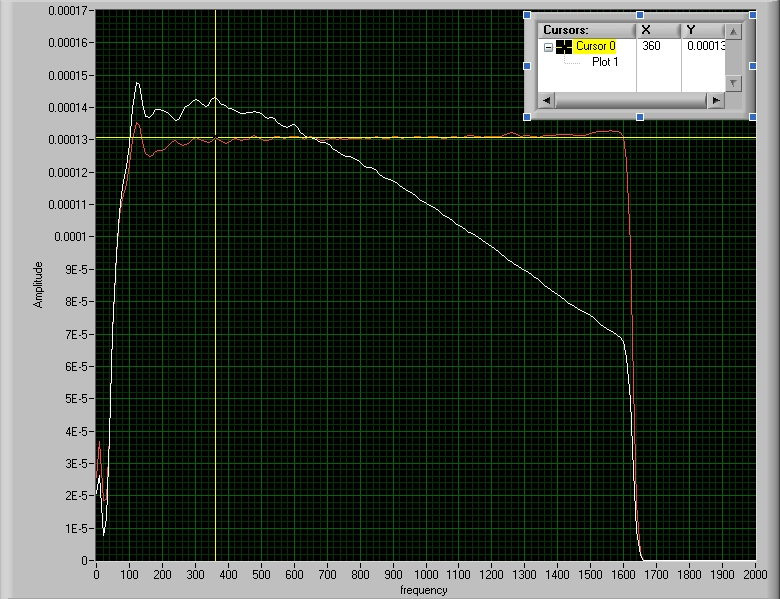Screen dimensions: 780x599
Task: Click the Cursors: column header
Action: click(587, 30)
